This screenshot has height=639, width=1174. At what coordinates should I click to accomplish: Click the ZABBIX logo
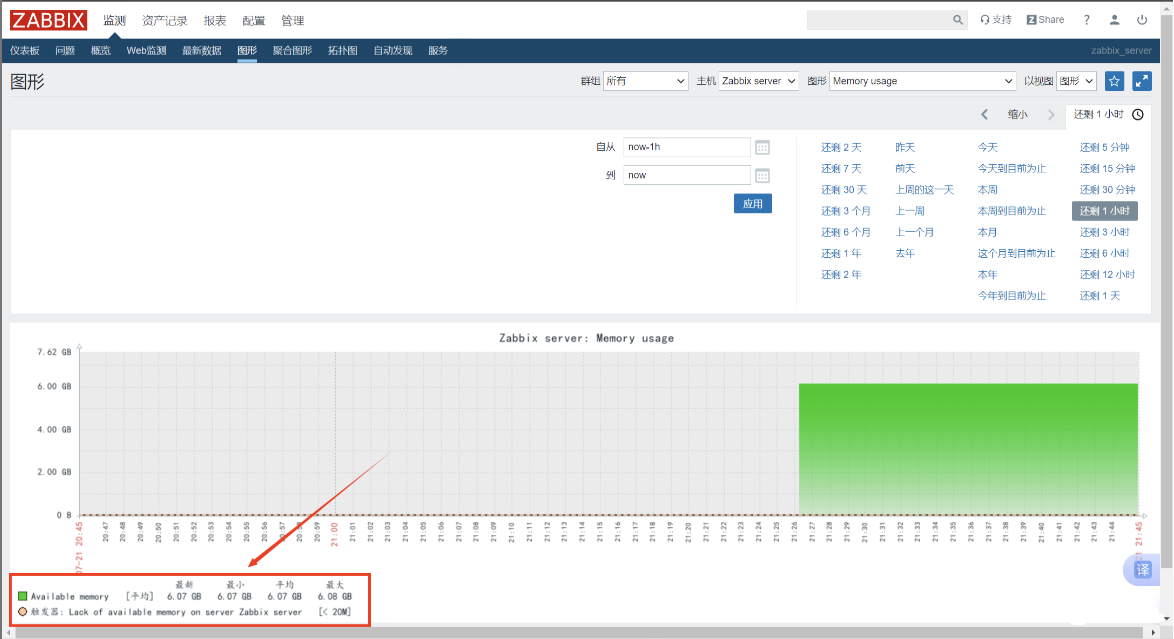[x=49, y=20]
